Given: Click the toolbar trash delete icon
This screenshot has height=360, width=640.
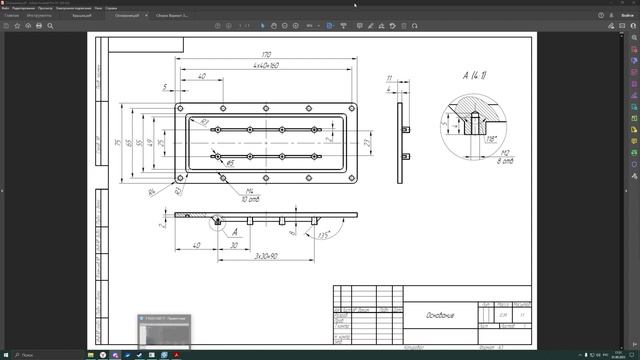Looking at the screenshot, I should tap(404, 26).
